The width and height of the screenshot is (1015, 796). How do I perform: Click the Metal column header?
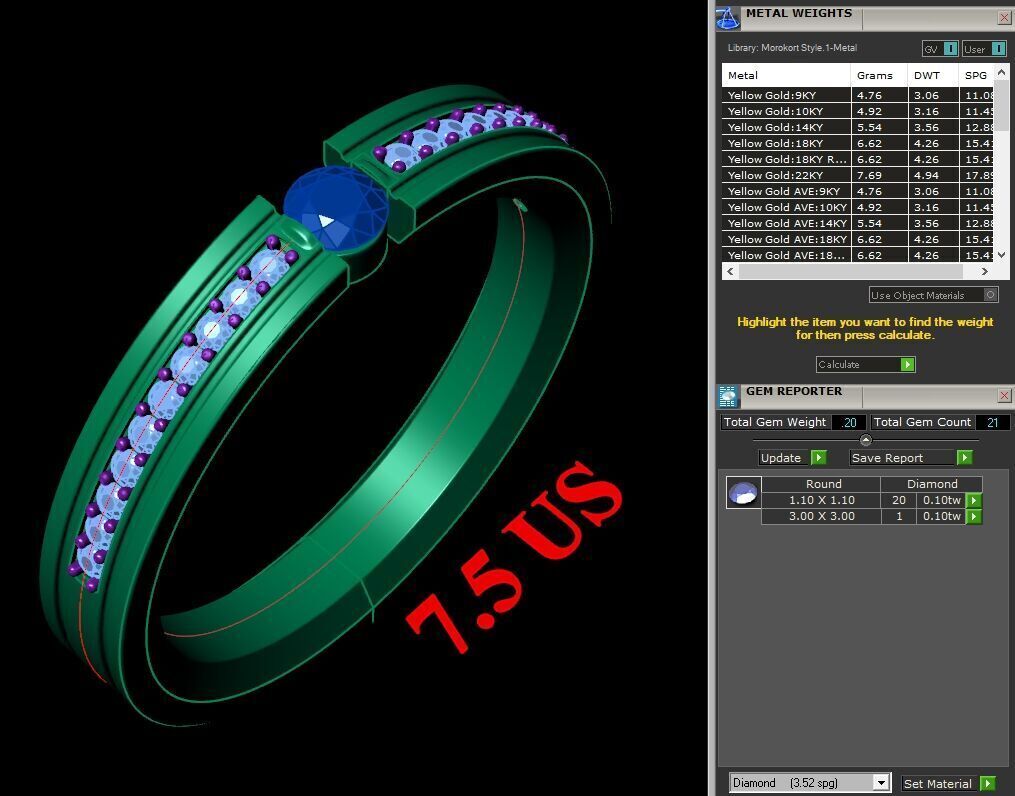pos(786,75)
